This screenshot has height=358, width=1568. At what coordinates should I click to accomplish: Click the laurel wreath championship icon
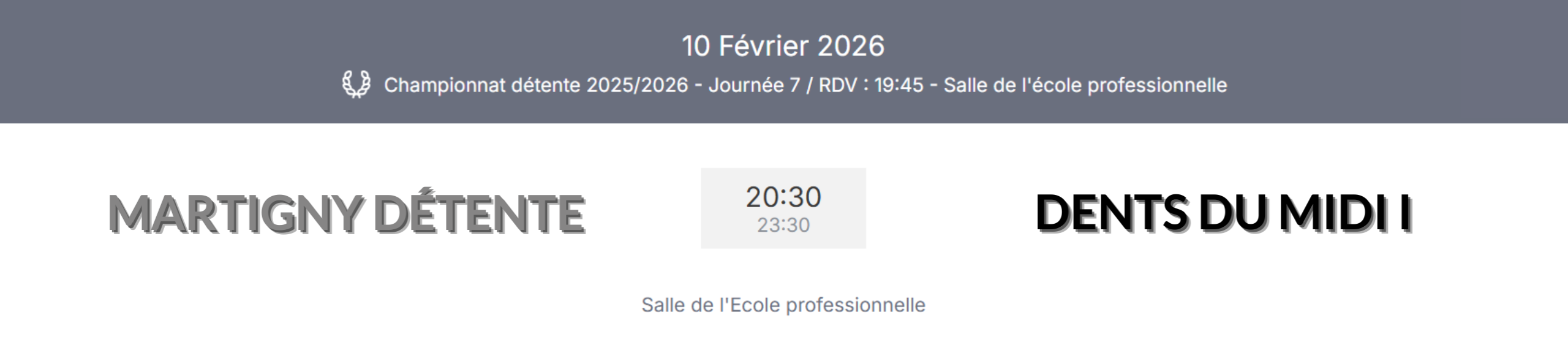(x=356, y=85)
